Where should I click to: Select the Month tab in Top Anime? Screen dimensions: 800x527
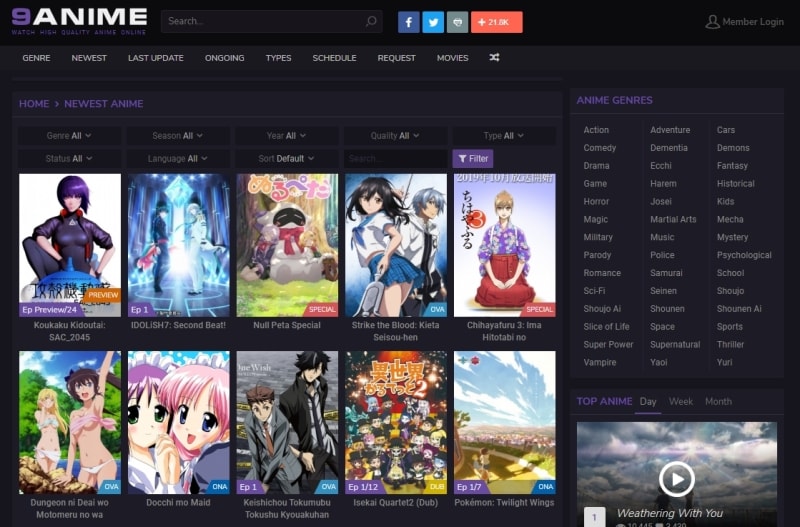[718, 401]
